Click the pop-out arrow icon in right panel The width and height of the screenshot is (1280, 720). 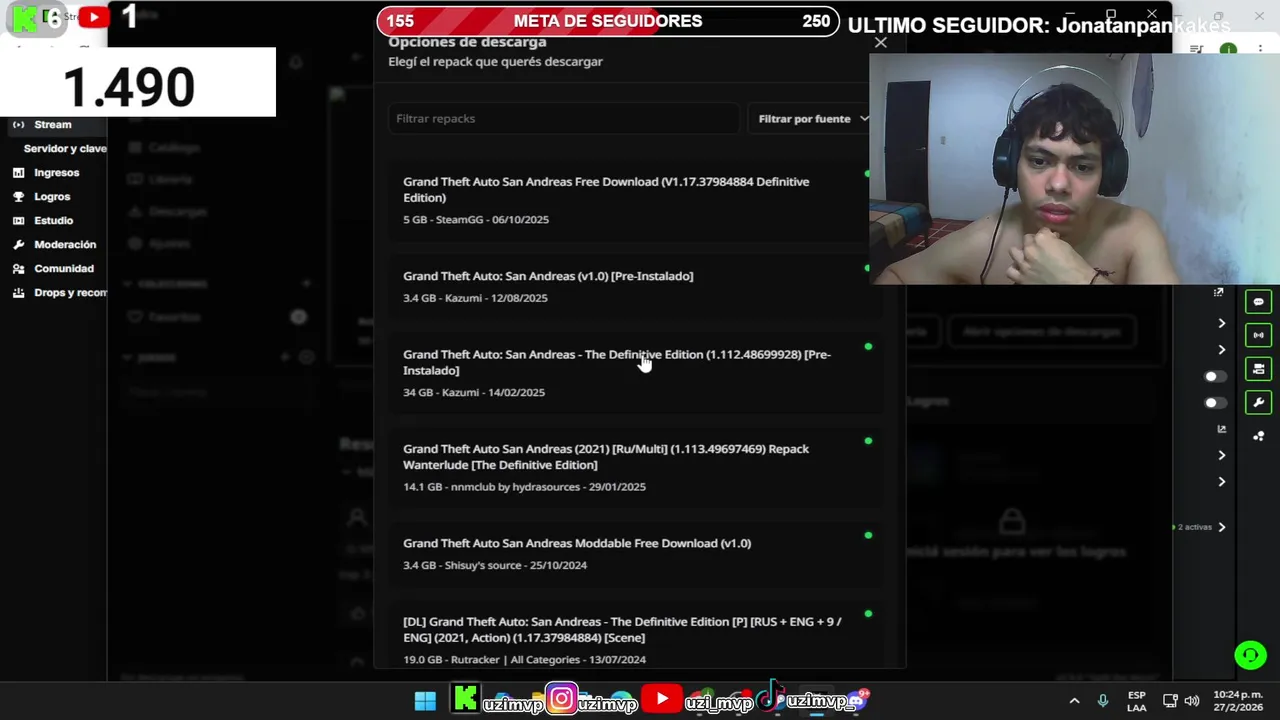coord(1218,293)
